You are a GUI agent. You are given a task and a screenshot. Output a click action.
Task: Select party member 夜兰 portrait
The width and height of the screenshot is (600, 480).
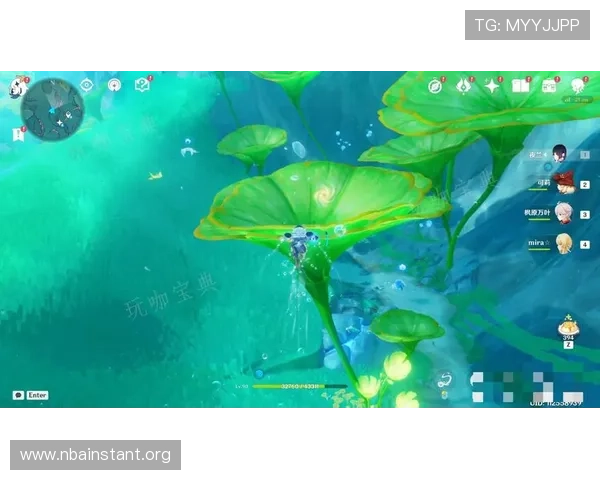click(x=559, y=153)
